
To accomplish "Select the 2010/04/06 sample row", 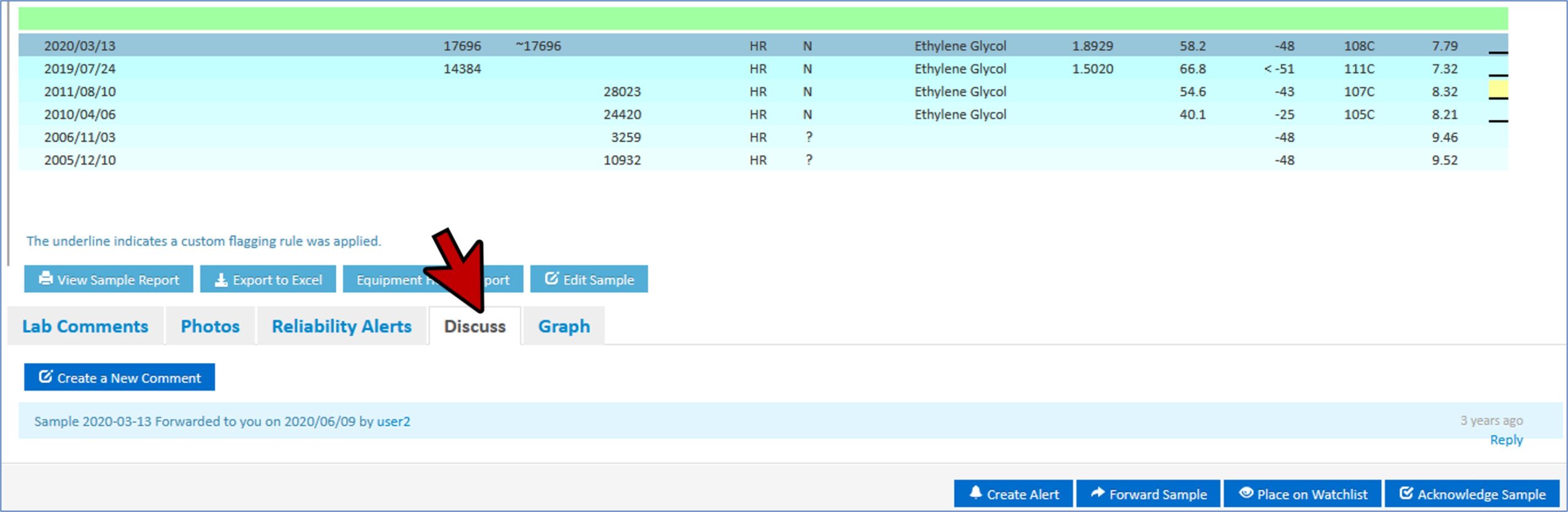I will pos(80,115).
